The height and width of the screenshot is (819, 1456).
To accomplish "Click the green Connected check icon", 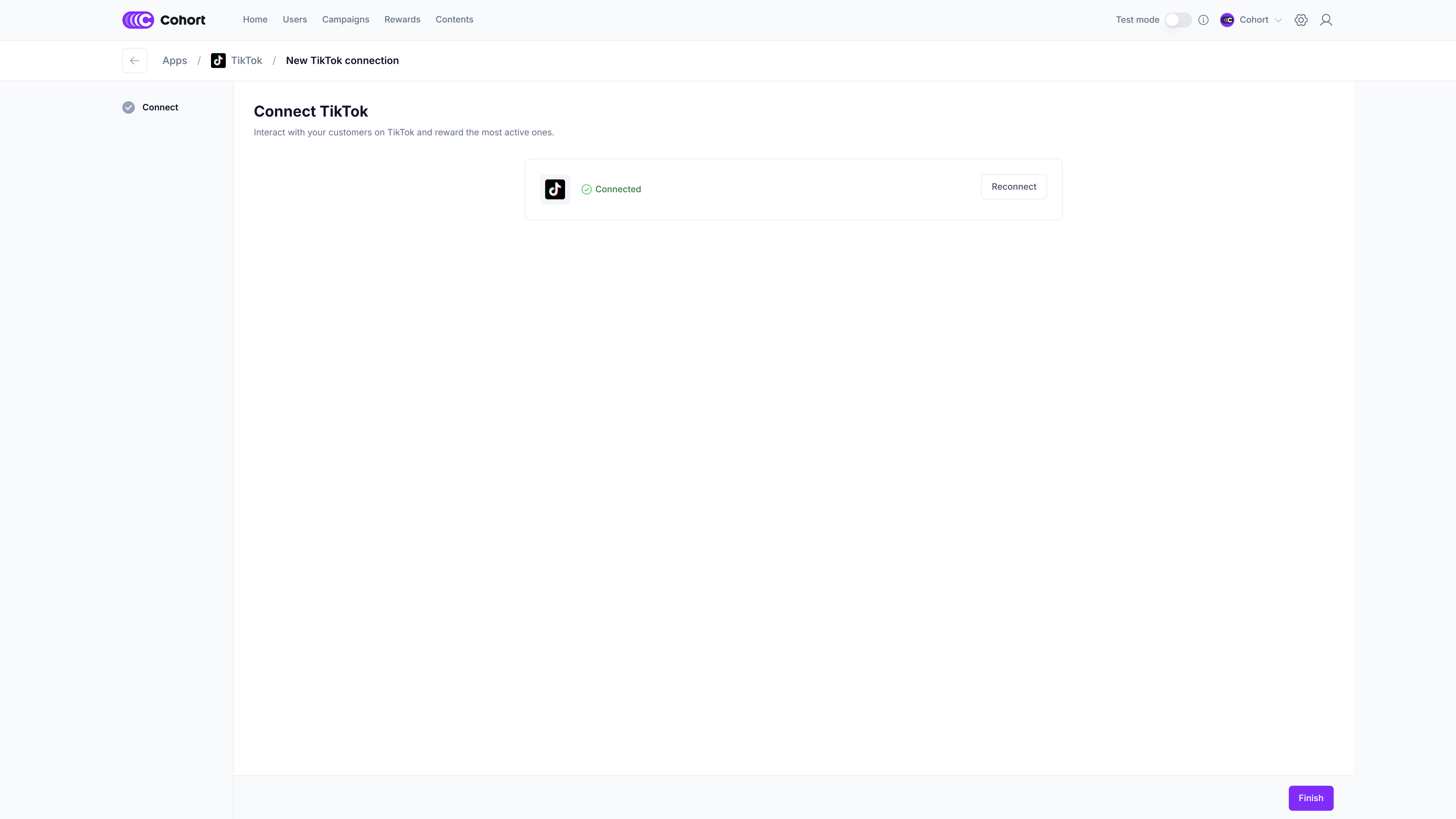I will click(x=587, y=189).
